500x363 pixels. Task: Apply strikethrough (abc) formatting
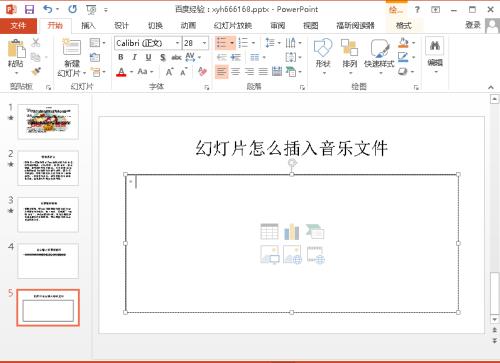[176, 58]
